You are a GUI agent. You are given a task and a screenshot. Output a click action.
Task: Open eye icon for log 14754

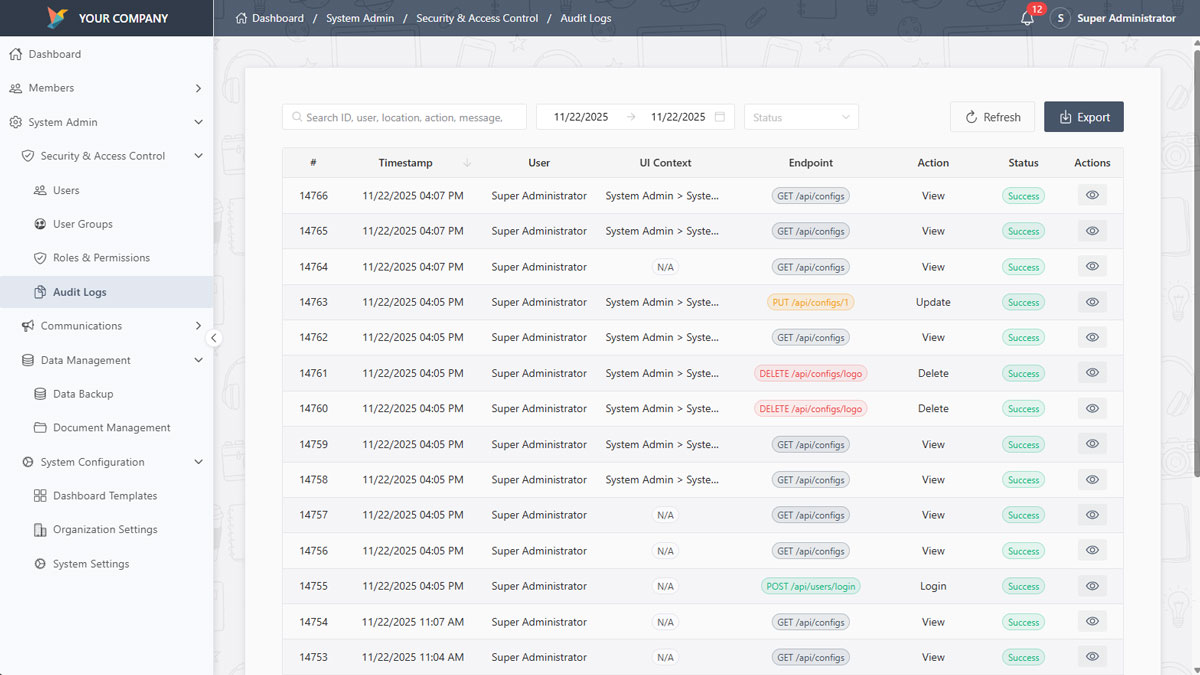coord(1092,622)
